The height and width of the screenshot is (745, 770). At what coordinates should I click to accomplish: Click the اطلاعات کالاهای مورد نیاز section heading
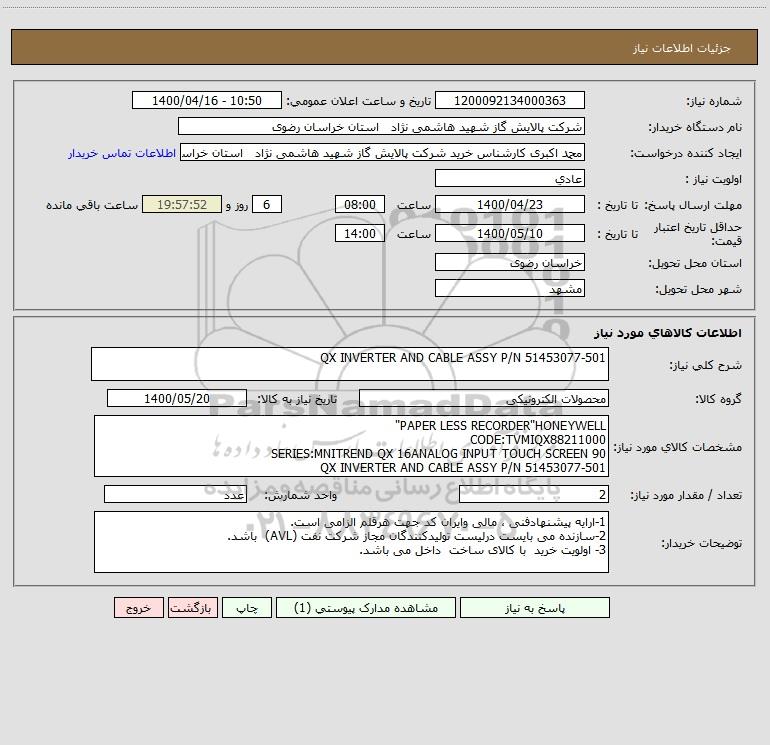pos(668,333)
